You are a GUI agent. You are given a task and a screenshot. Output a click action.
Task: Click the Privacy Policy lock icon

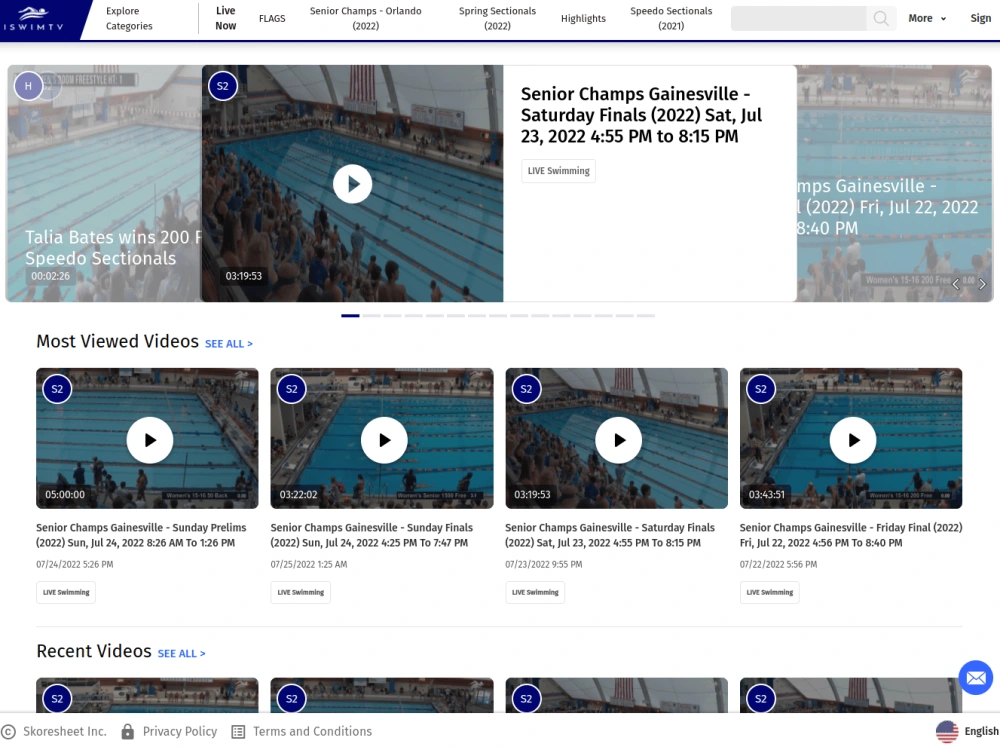tap(128, 732)
